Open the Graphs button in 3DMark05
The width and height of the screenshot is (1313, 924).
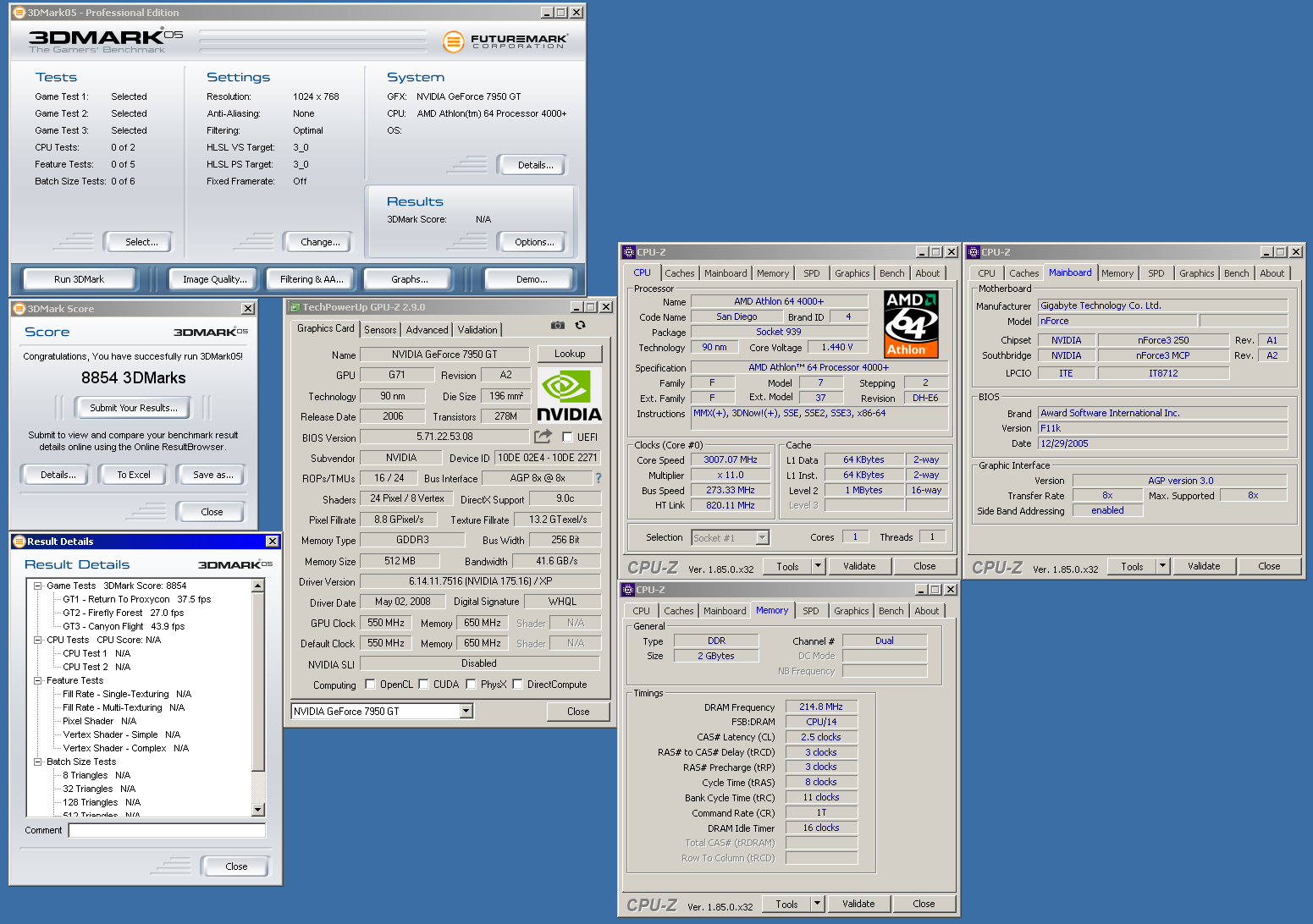click(410, 279)
